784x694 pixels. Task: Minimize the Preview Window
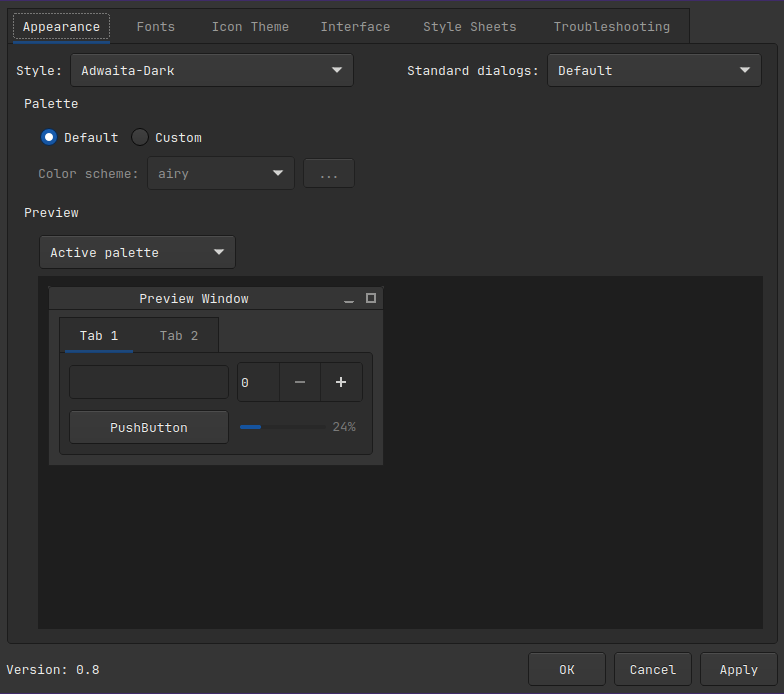coord(349,299)
